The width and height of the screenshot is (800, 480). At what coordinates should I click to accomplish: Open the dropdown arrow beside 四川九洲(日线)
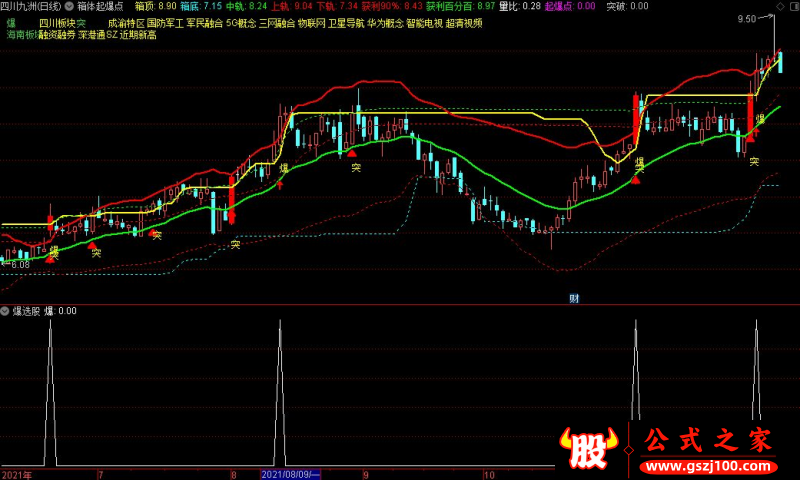point(69,7)
